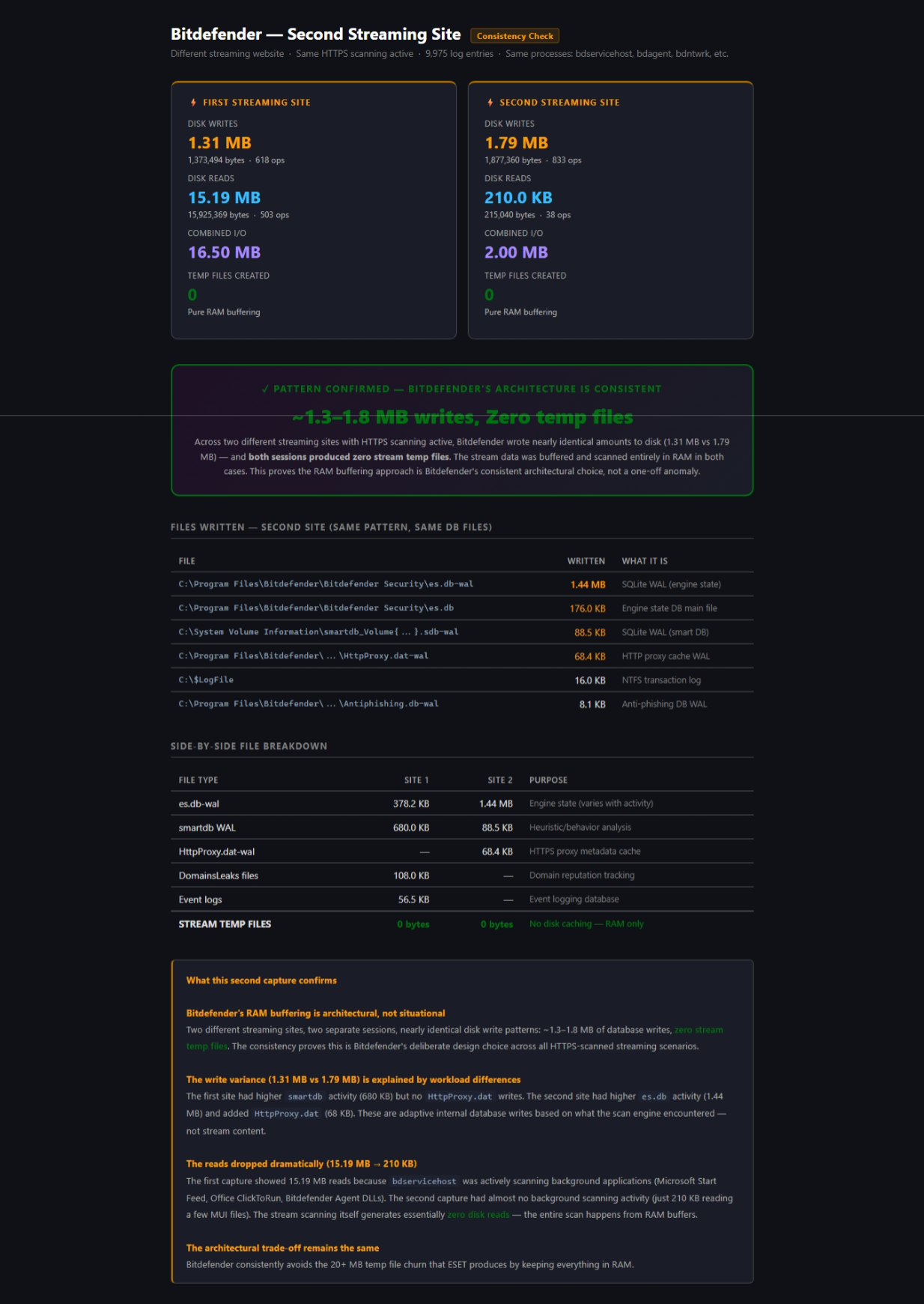Image resolution: width=924 pixels, height=1304 pixels.
Task: Select the Antiphishing.db-wal file path
Action: 308,704
